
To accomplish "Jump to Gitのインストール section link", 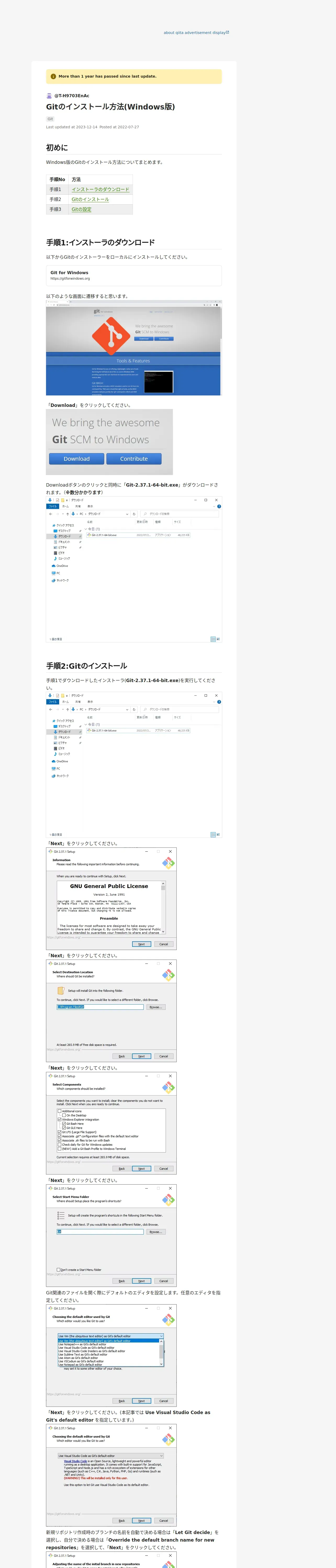I will (90, 199).
